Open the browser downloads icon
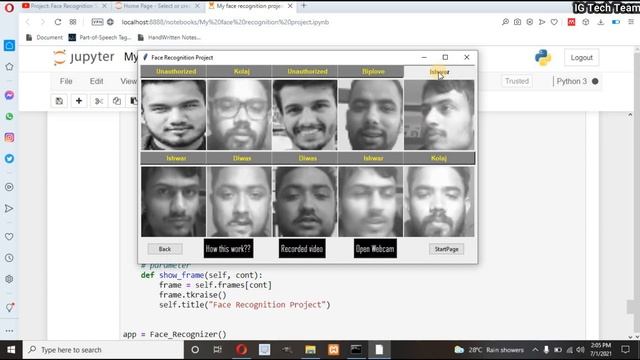This screenshot has width=640, height=360. [600, 22]
